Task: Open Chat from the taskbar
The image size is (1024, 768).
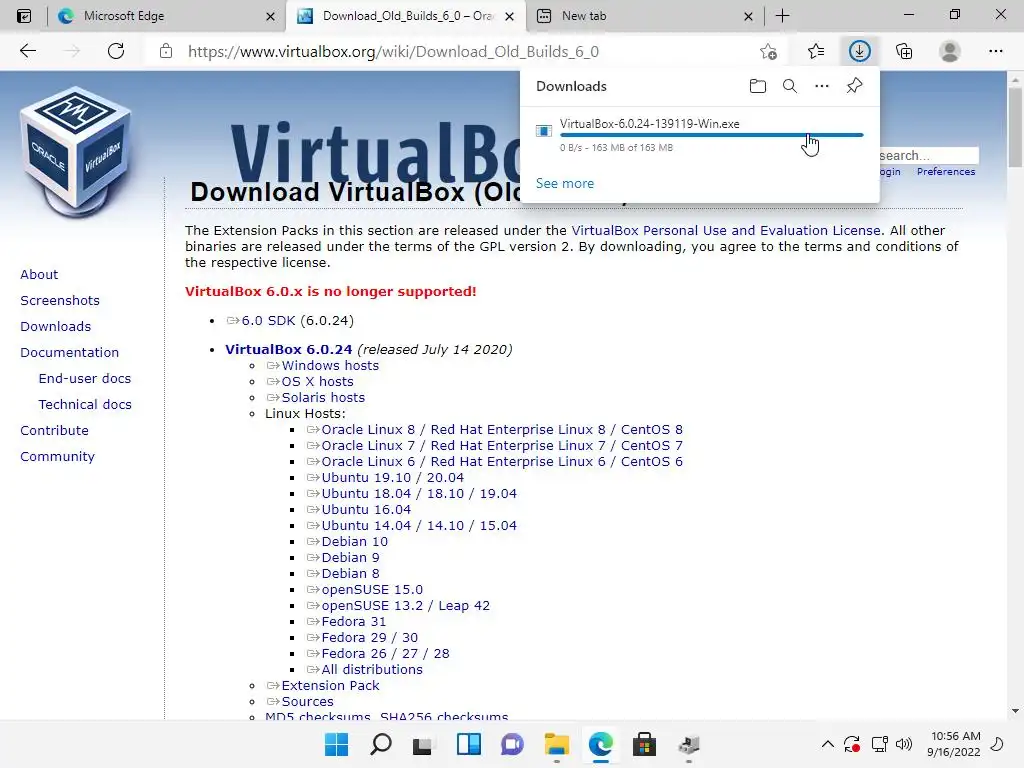Action: 513,744
